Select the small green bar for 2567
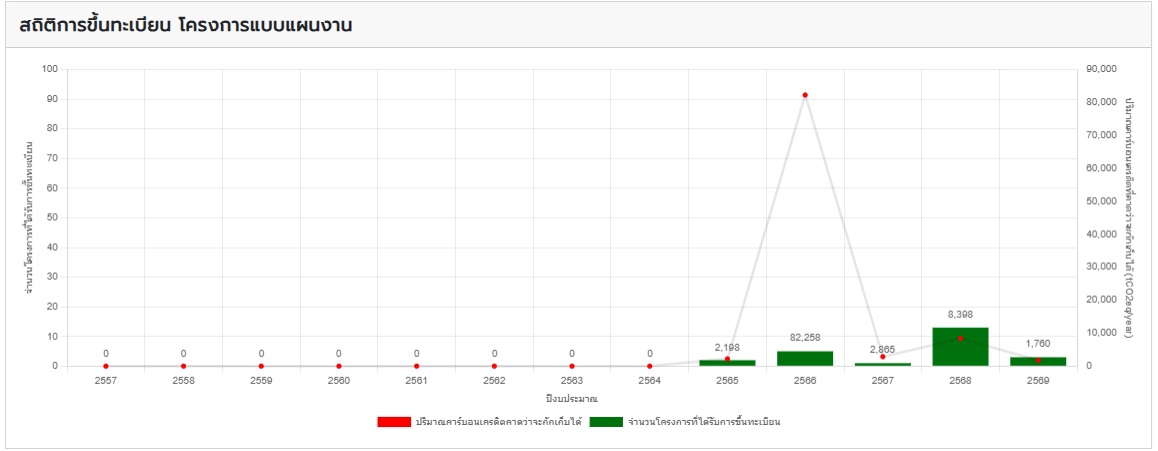 click(882, 364)
